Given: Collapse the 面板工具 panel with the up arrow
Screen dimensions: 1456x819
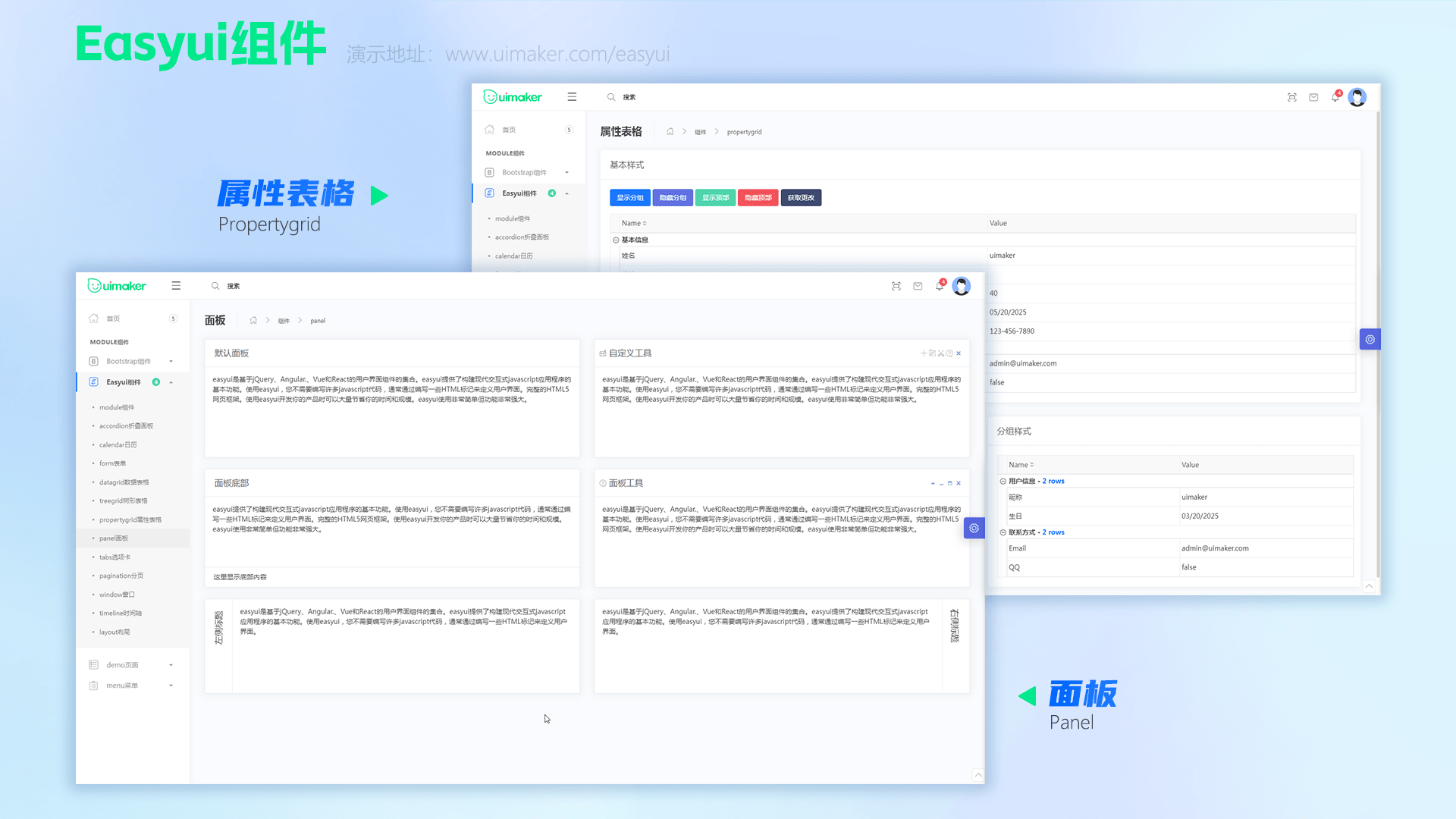Looking at the screenshot, I should pos(933,484).
